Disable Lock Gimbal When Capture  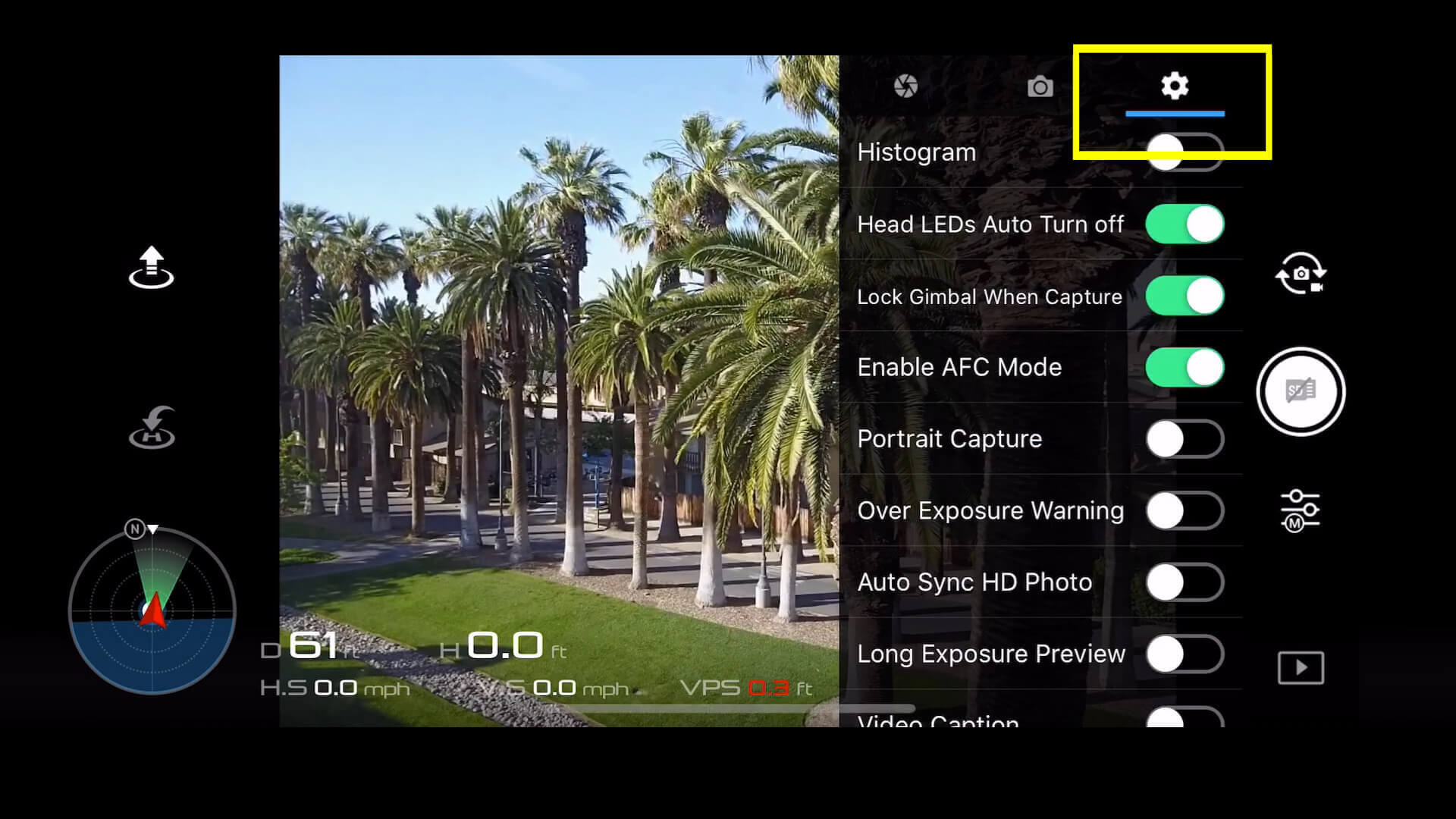(1185, 296)
